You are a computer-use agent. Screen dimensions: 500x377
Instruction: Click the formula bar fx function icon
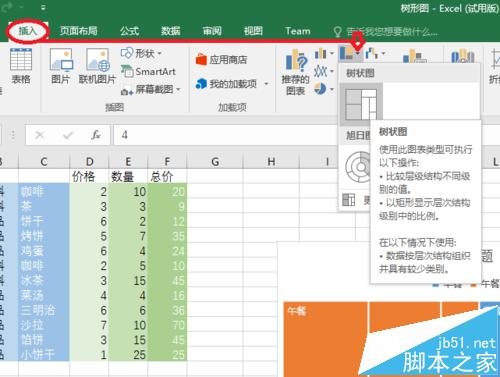point(96,135)
